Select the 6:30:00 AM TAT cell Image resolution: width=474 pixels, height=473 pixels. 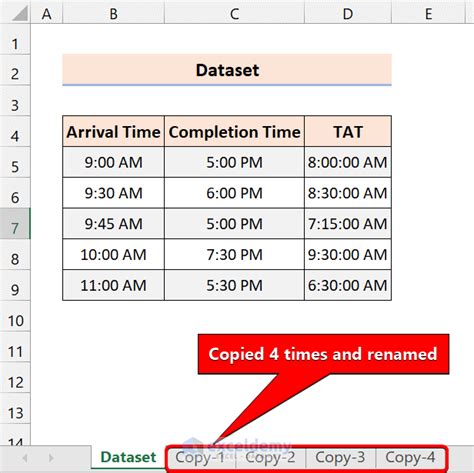tap(348, 285)
